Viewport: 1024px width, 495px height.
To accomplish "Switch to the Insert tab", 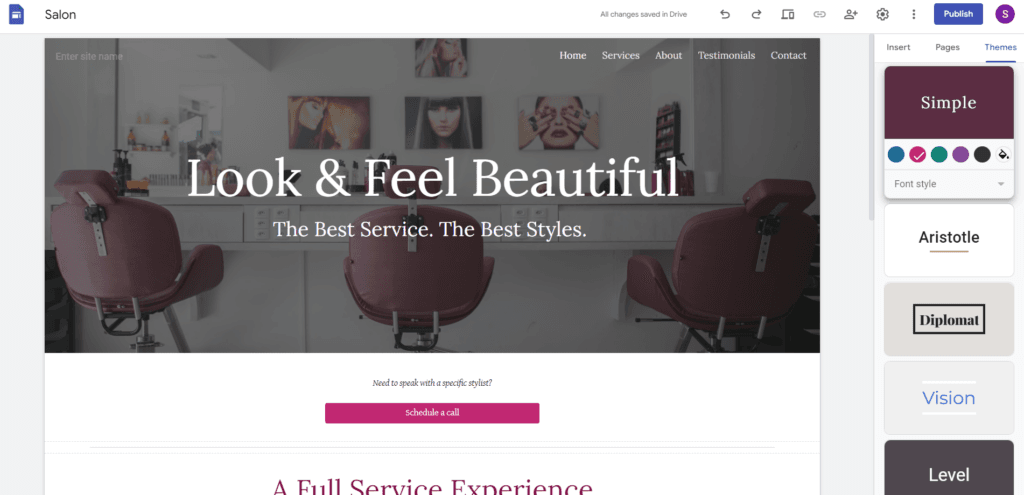I will [898, 47].
